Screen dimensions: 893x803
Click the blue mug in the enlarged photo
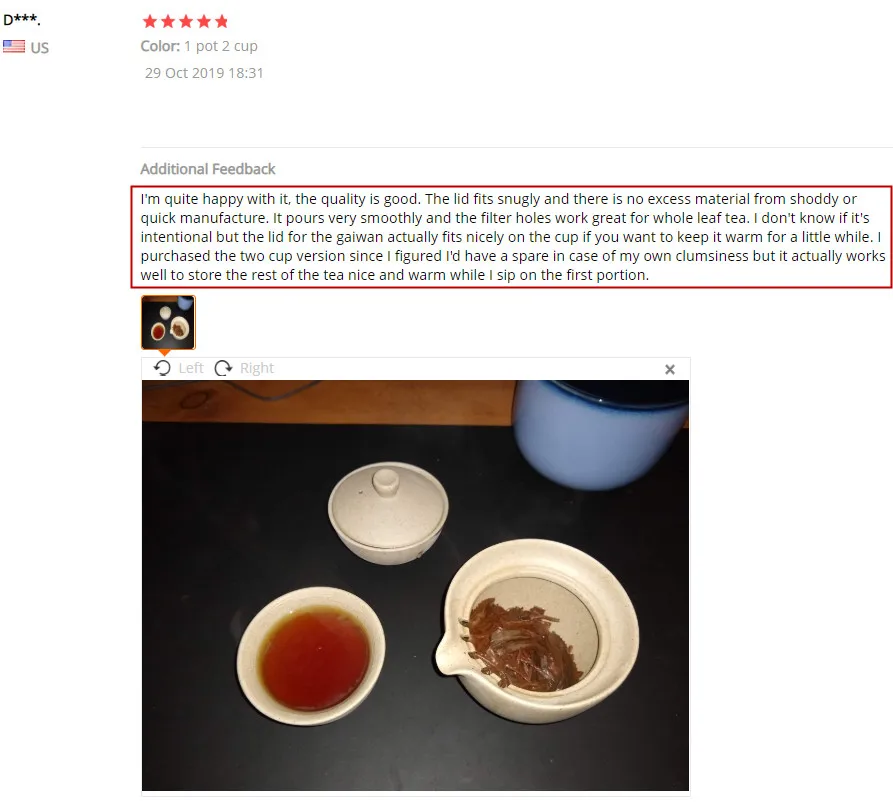click(x=600, y=434)
